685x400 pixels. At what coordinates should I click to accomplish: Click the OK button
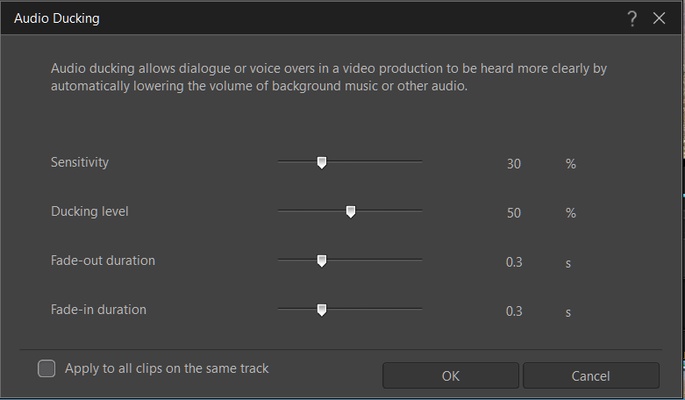click(450, 375)
